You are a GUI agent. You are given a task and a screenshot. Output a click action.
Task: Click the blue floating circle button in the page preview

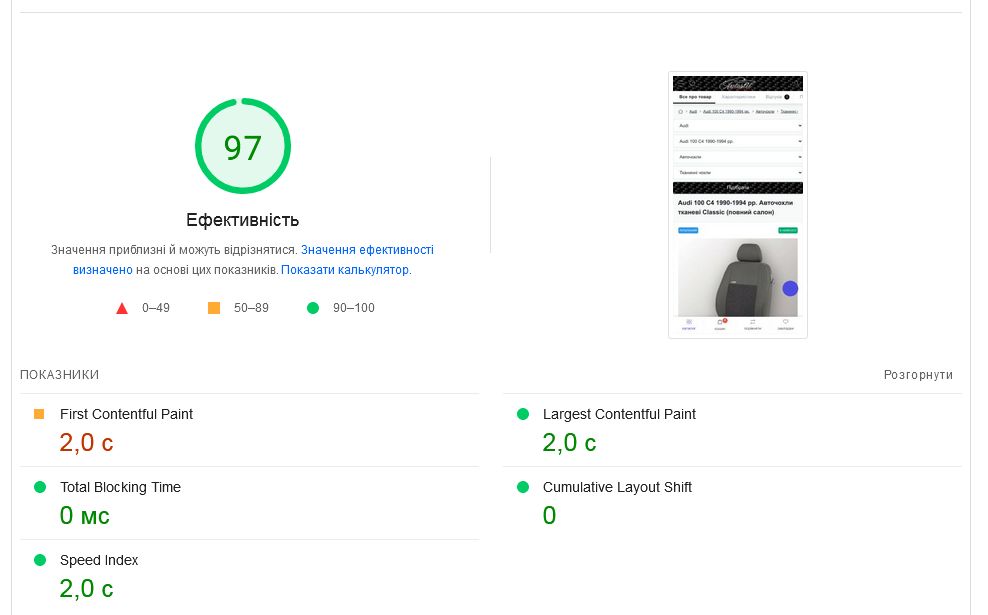[790, 288]
